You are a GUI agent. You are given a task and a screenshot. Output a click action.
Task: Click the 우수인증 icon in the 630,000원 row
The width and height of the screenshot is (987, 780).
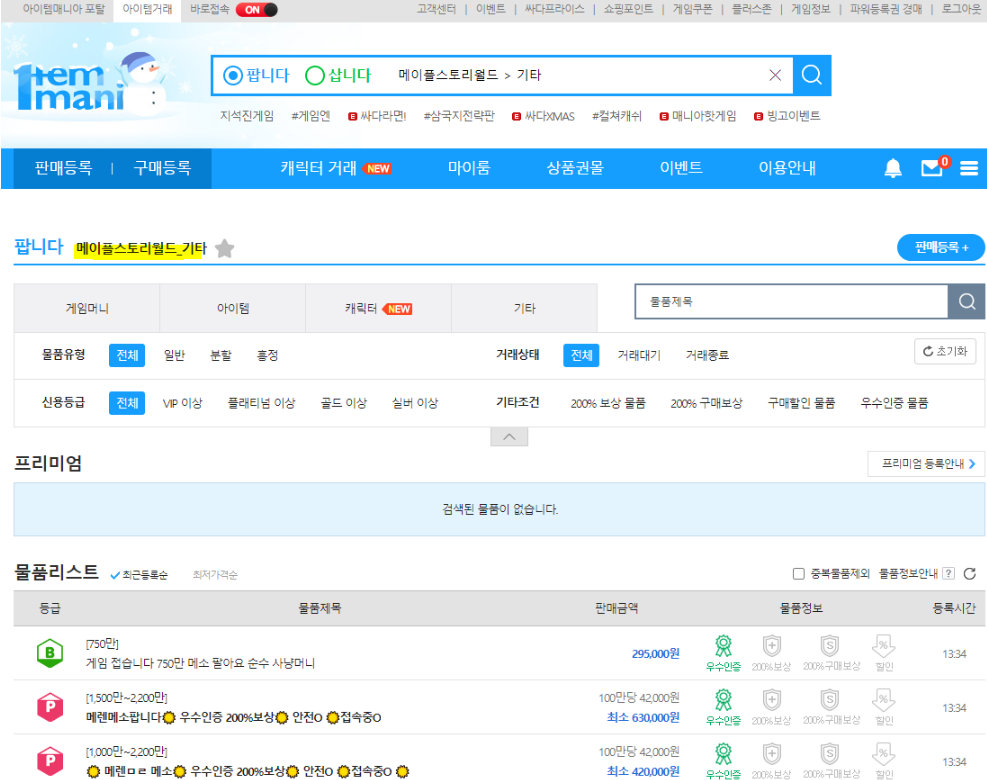[723, 707]
